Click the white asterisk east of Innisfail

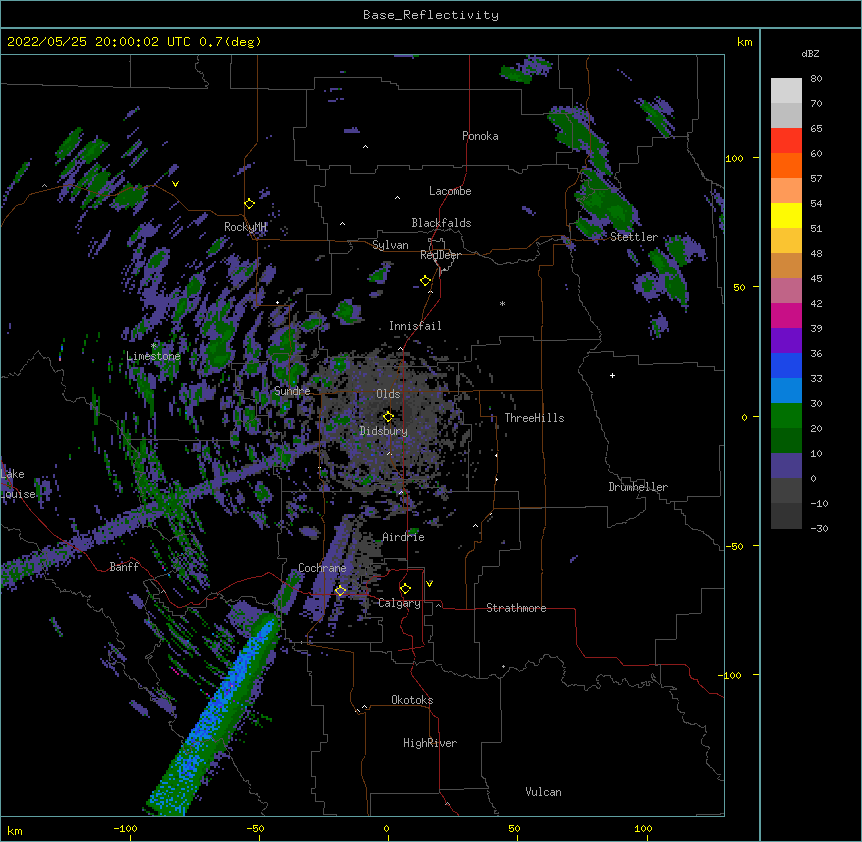[502, 303]
